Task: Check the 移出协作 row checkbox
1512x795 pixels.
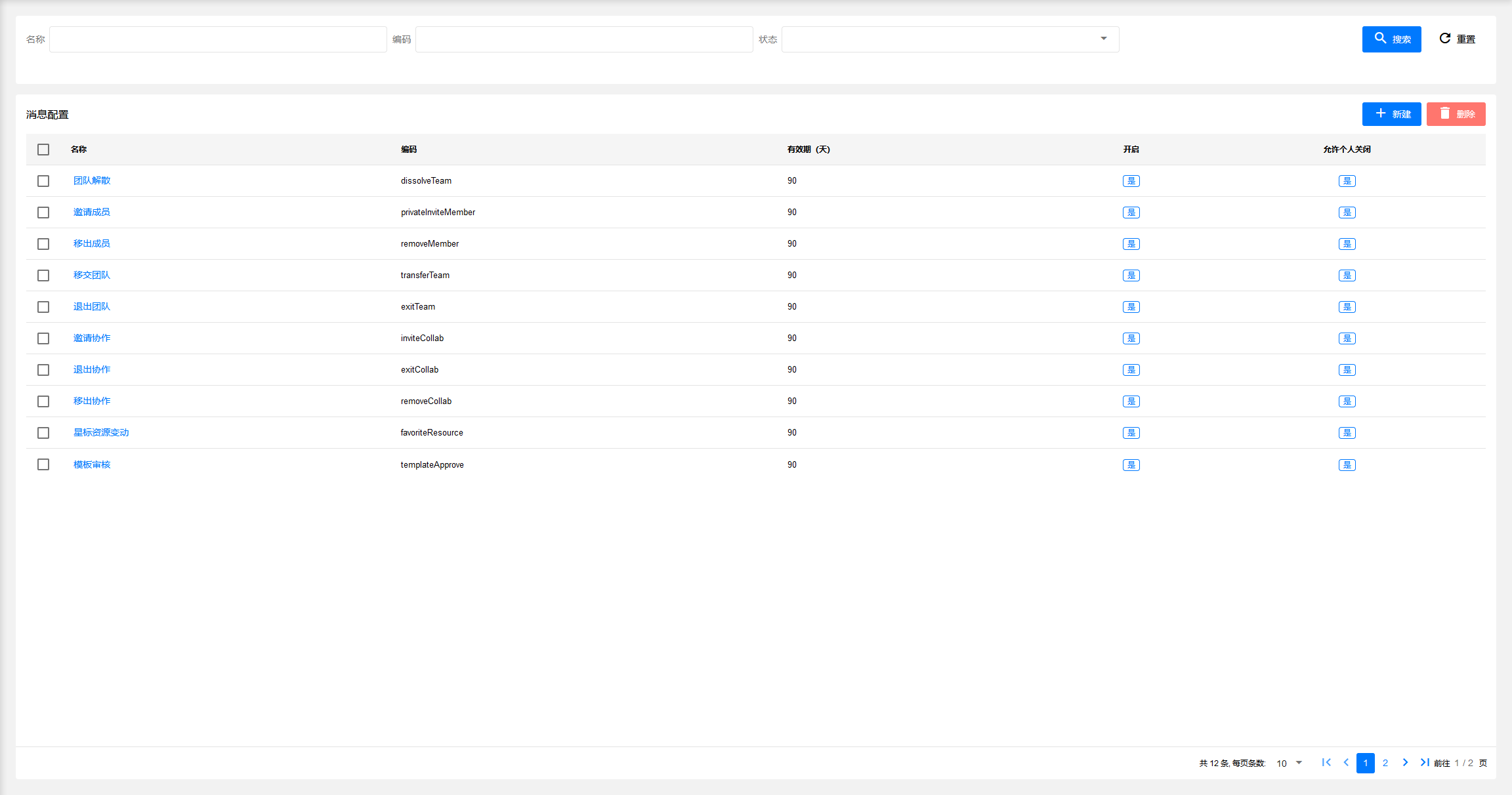Action: pyautogui.click(x=43, y=401)
